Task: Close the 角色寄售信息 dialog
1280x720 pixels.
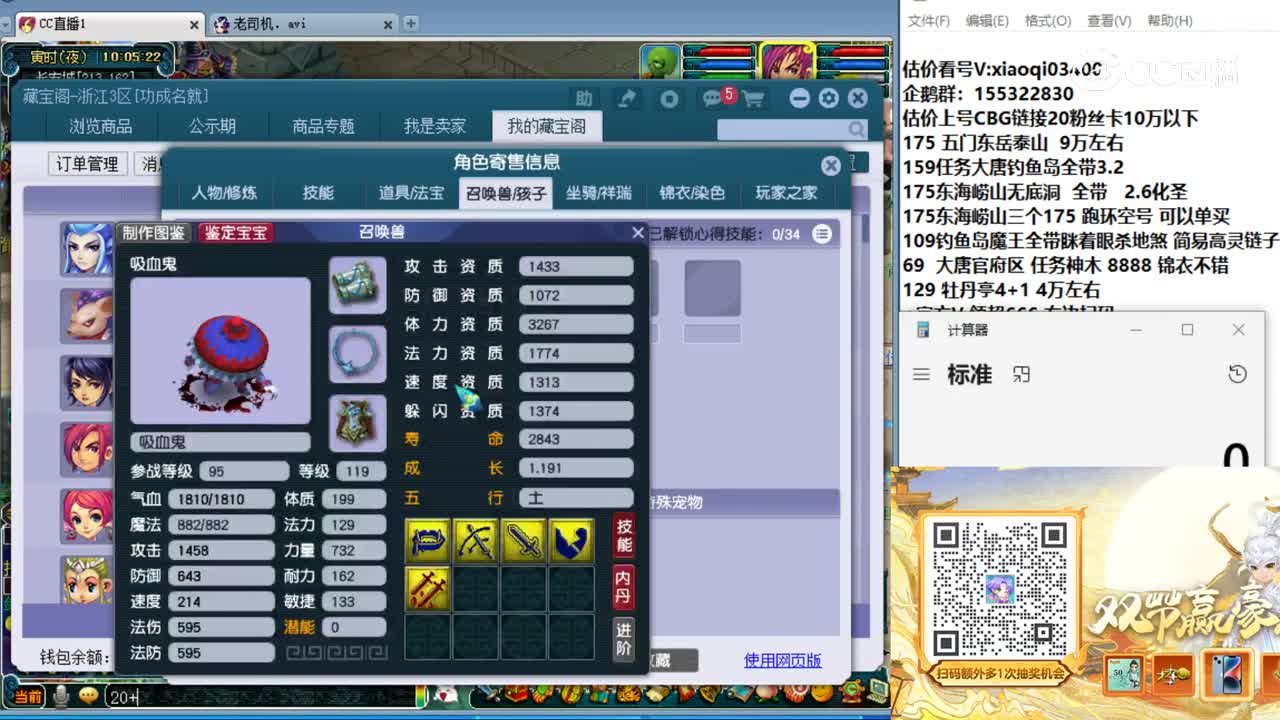Action: click(x=831, y=165)
